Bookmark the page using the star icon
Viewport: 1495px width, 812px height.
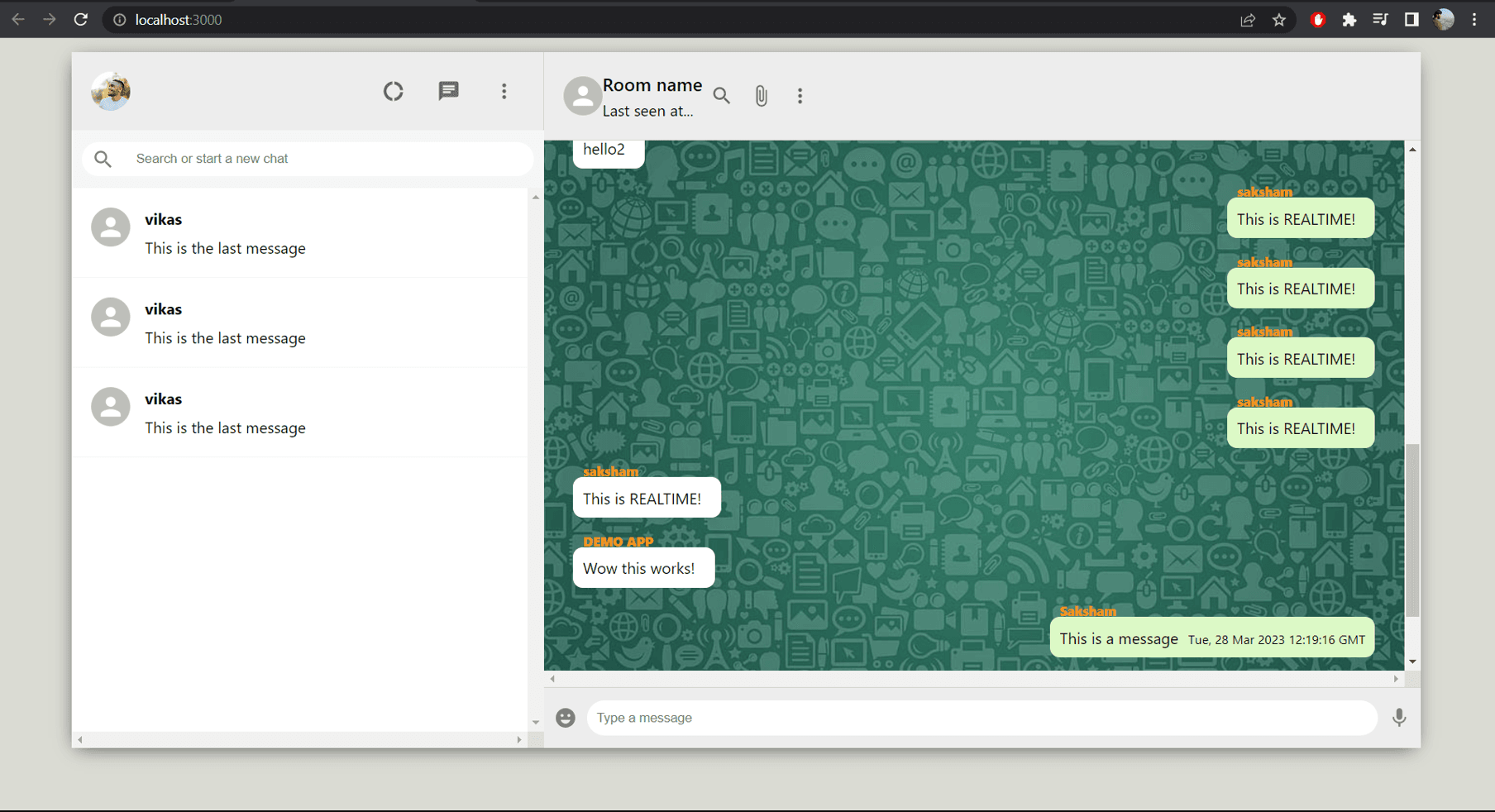tap(1279, 19)
